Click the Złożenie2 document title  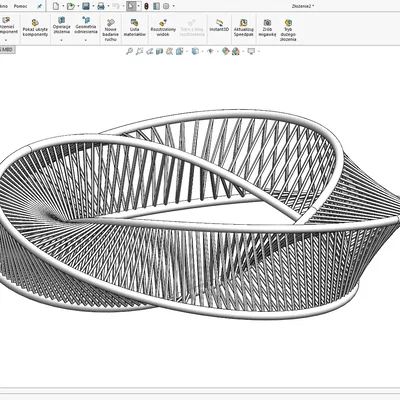point(303,6)
